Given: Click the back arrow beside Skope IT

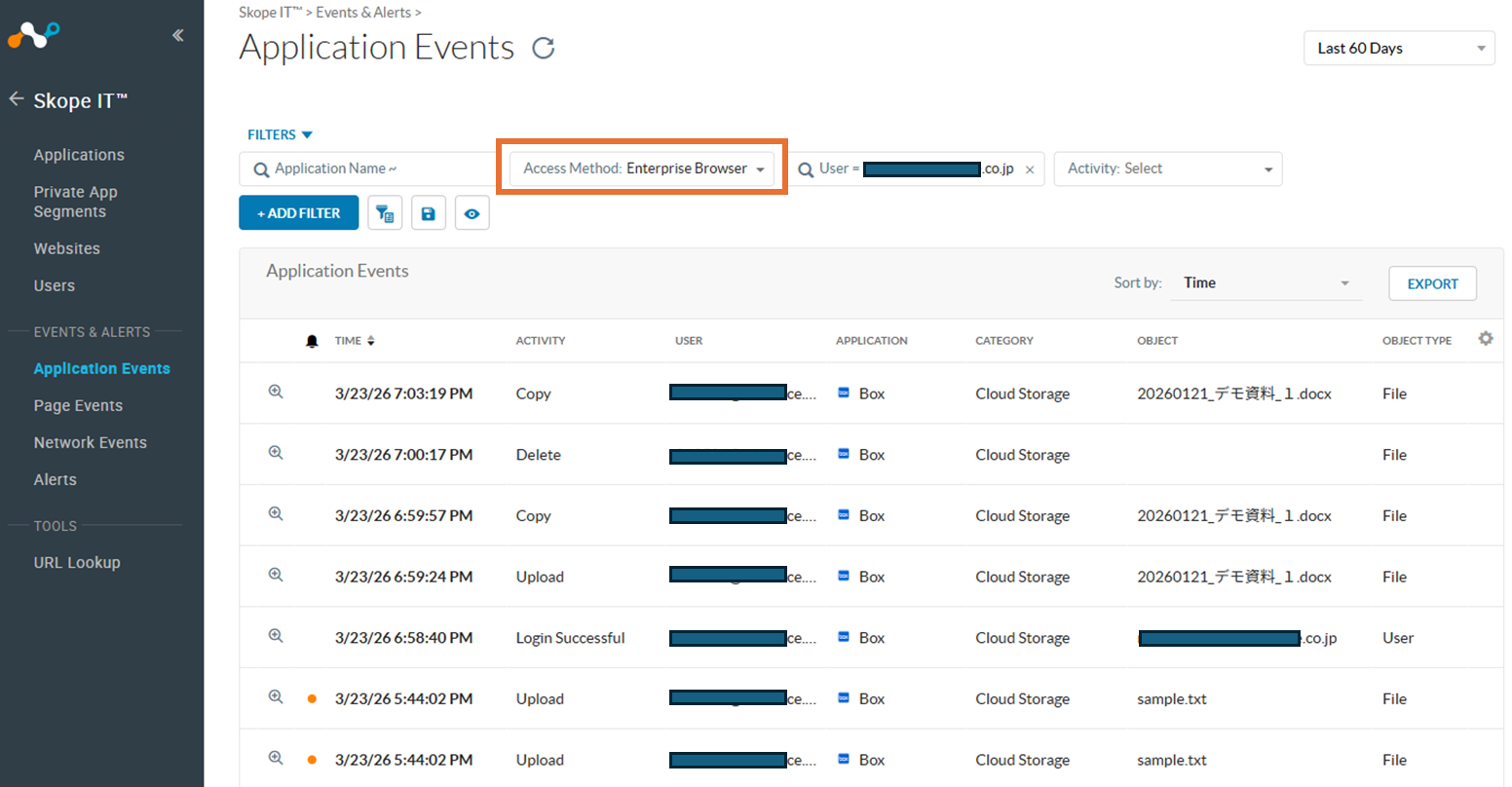Looking at the screenshot, I should pyautogui.click(x=17, y=99).
